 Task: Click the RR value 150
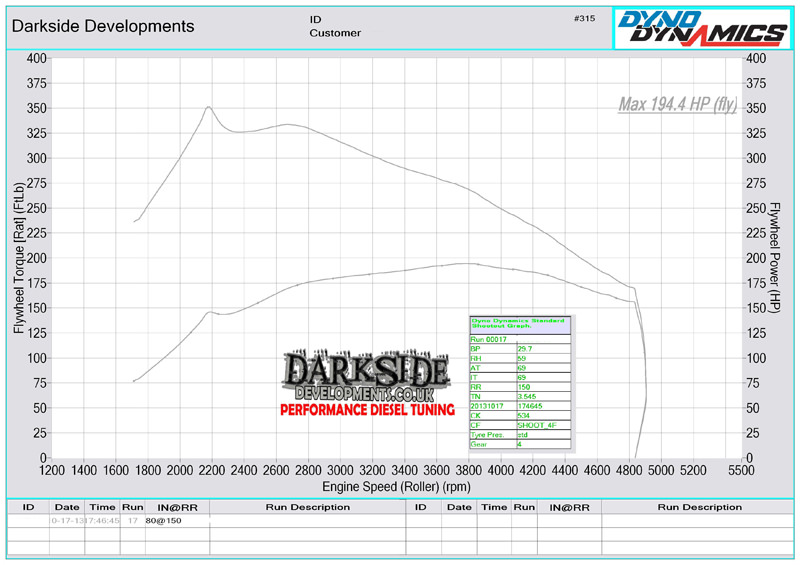[524, 387]
